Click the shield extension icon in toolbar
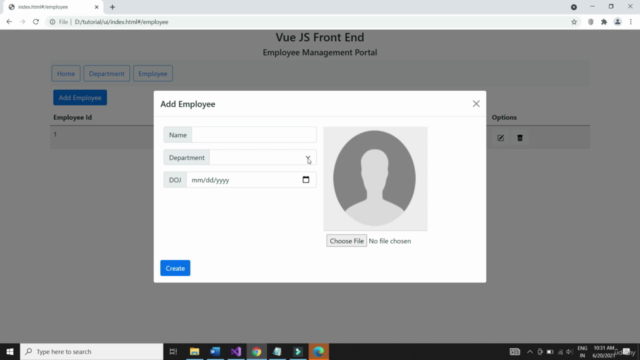 591,22
